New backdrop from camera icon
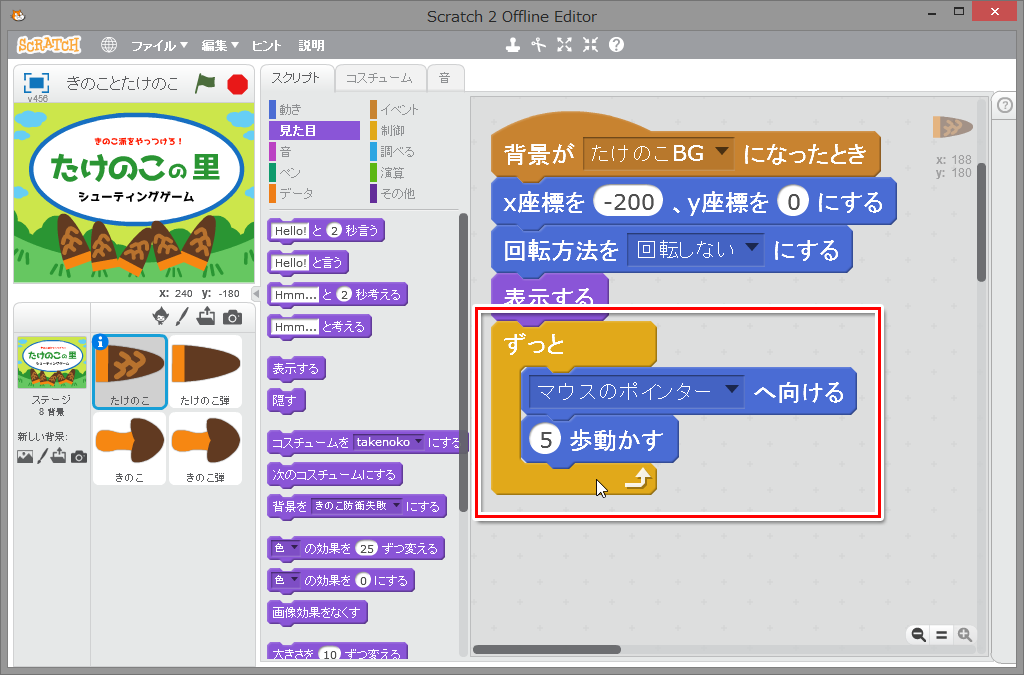The width and height of the screenshot is (1024, 675). [x=79, y=456]
